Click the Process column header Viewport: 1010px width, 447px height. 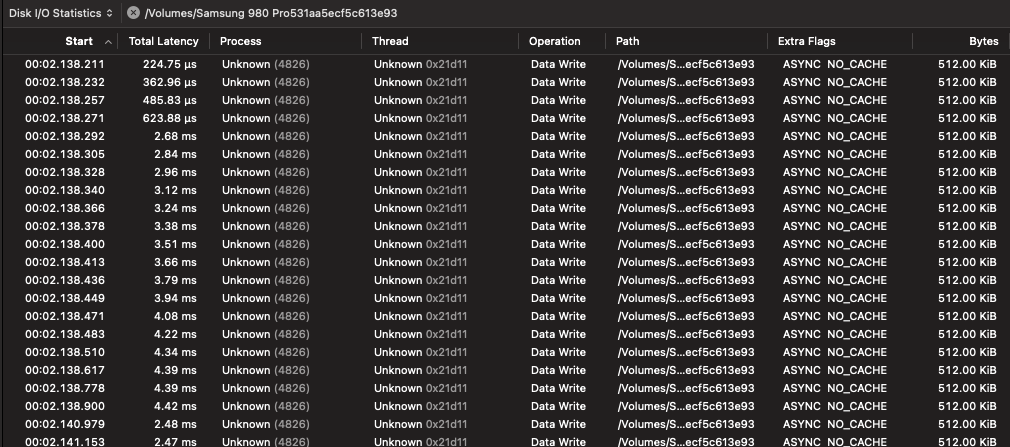(241, 41)
